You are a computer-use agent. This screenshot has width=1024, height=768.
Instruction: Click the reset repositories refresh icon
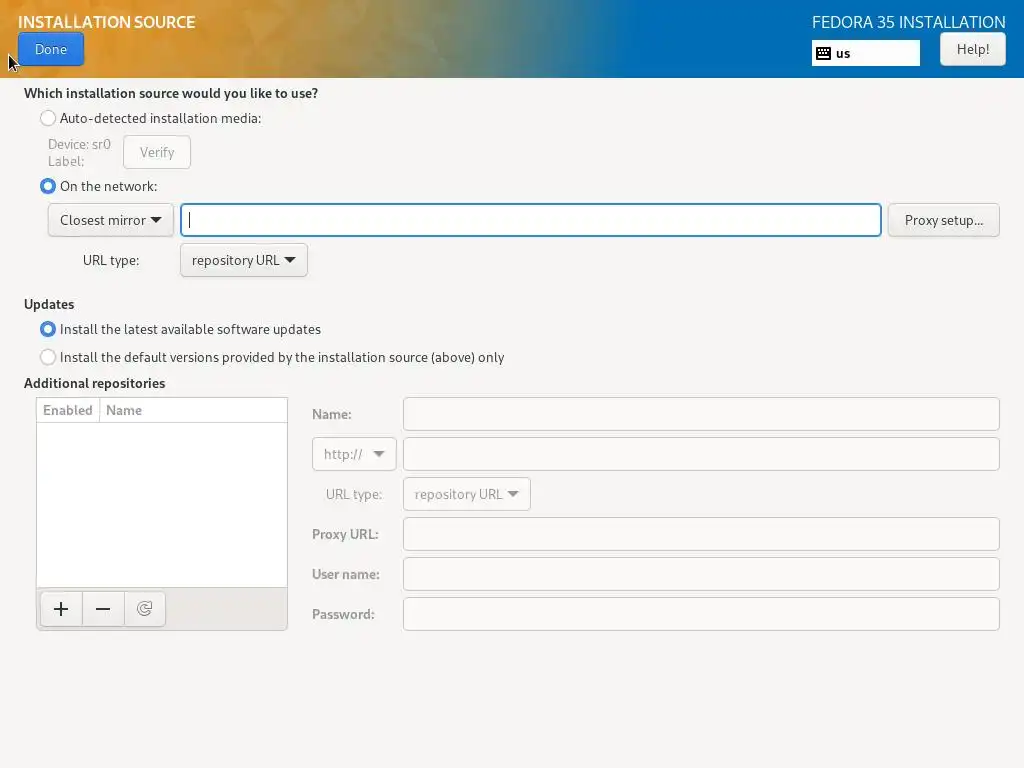coord(144,609)
